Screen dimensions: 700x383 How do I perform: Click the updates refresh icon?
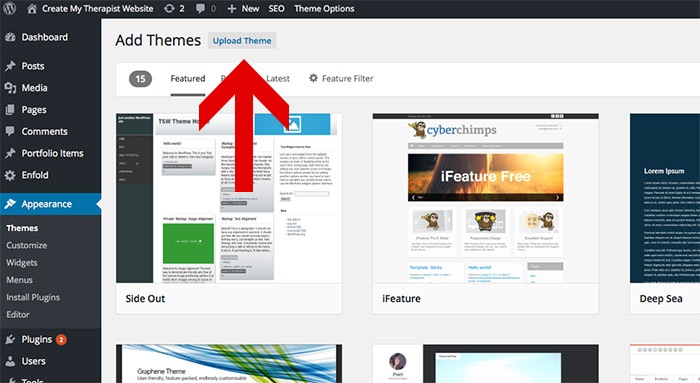pyautogui.click(x=169, y=8)
